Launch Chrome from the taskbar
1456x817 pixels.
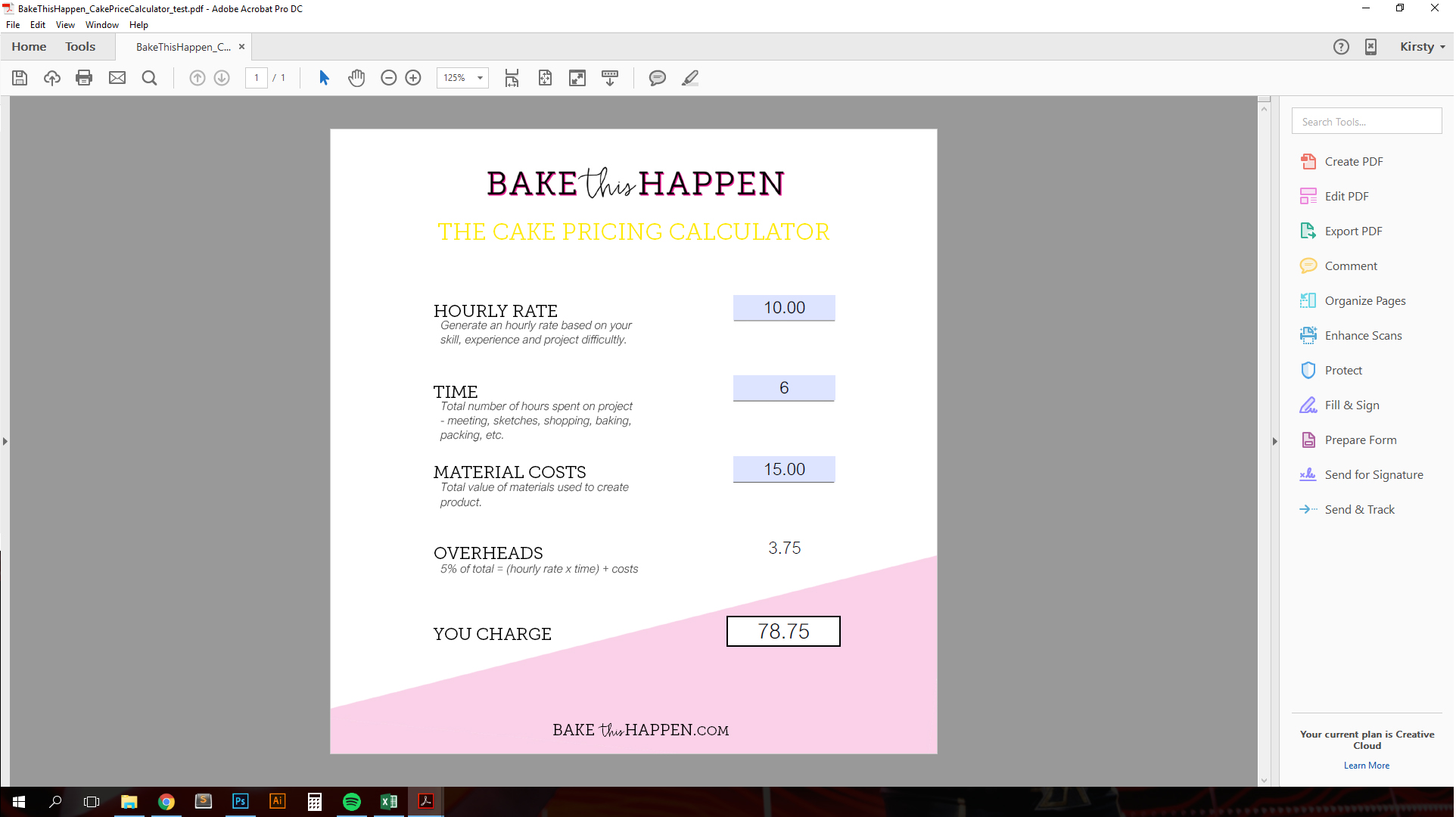pyautogui.click(x=166, y=802)
